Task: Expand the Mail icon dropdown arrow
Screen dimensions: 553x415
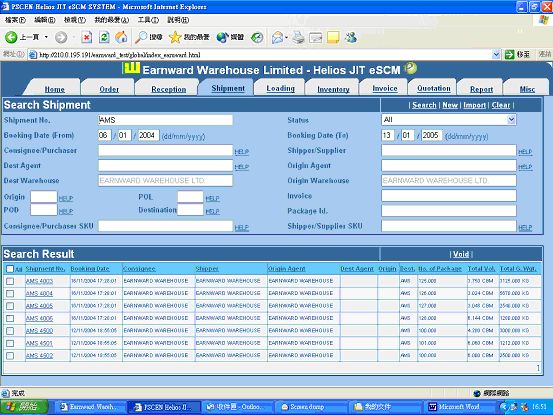Action: tap(286, 37)
